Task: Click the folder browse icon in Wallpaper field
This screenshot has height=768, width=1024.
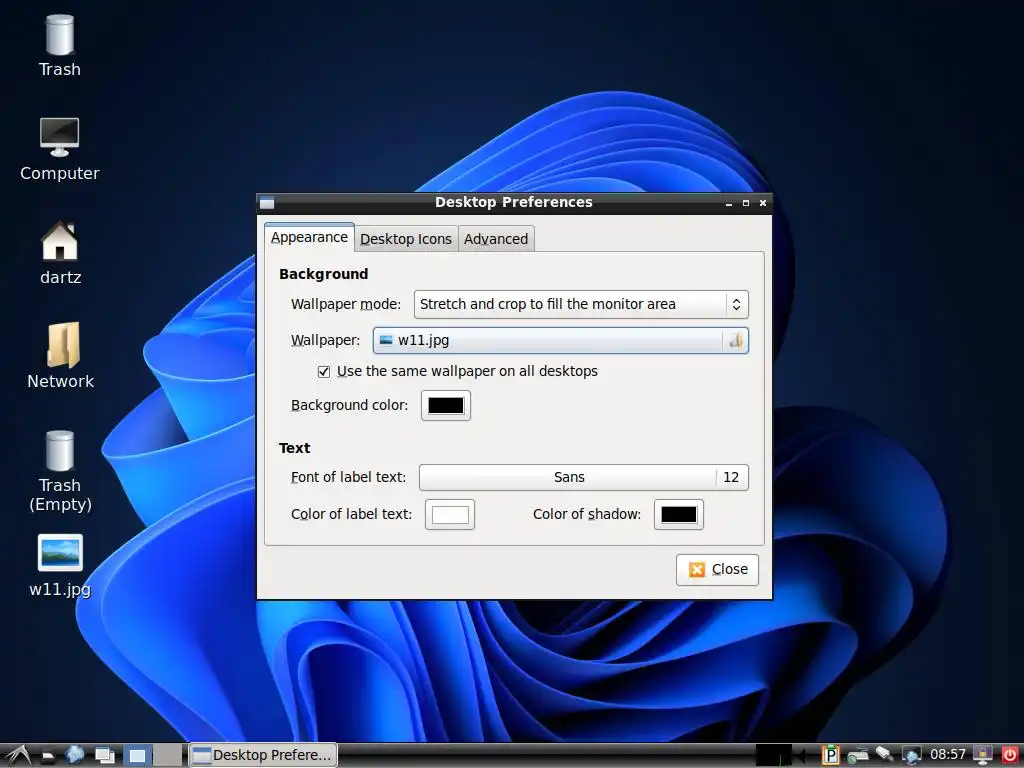Action: pos(735,340)
